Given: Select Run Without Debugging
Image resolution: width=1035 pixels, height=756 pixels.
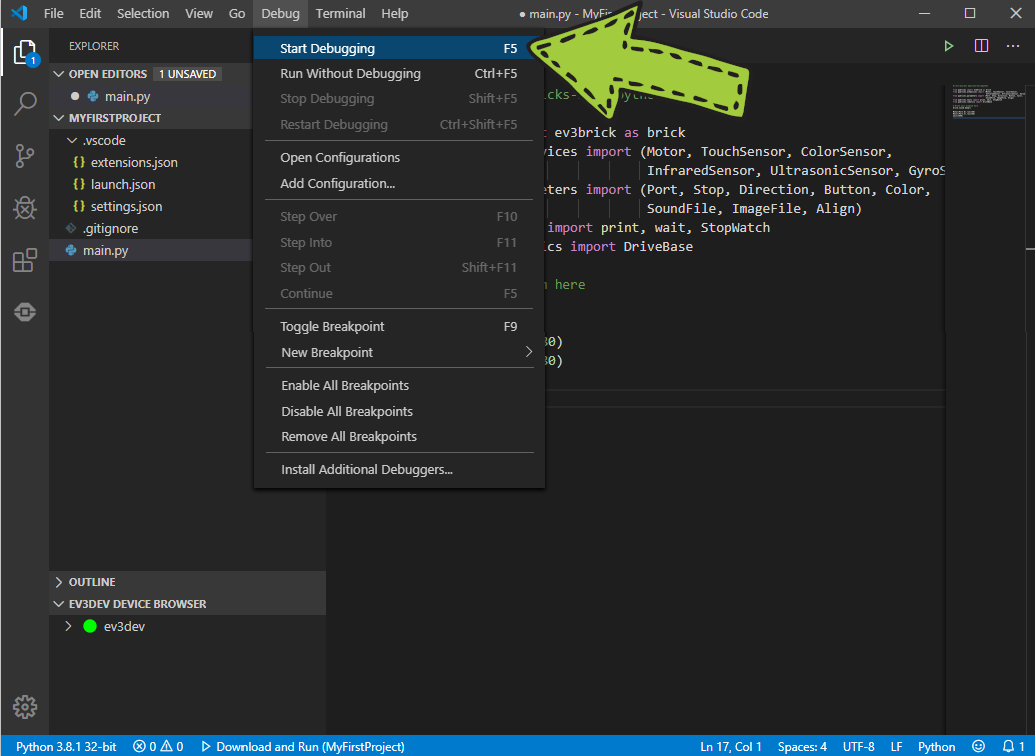Looking at the screenshot, I should click(x=399, y=73).
